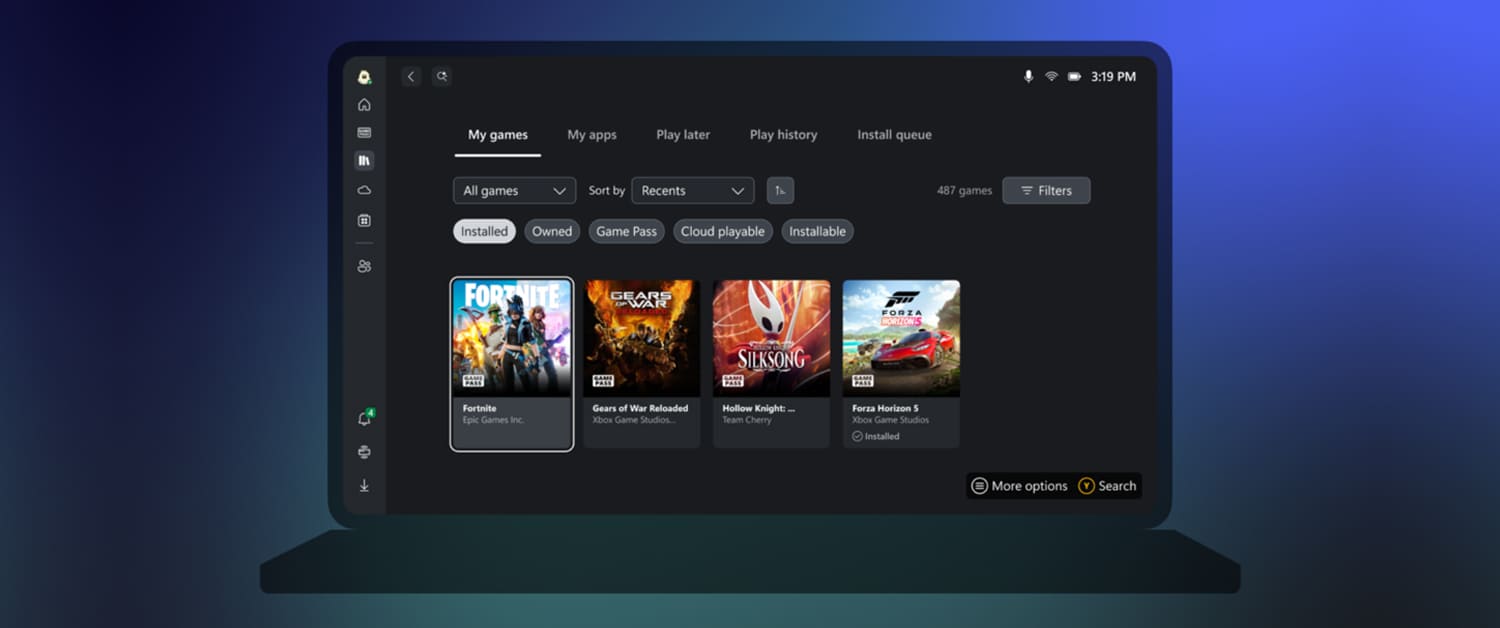Open the Hollow Knight Silksong tile
1500x628 pixels.
[x=771, y=362]
